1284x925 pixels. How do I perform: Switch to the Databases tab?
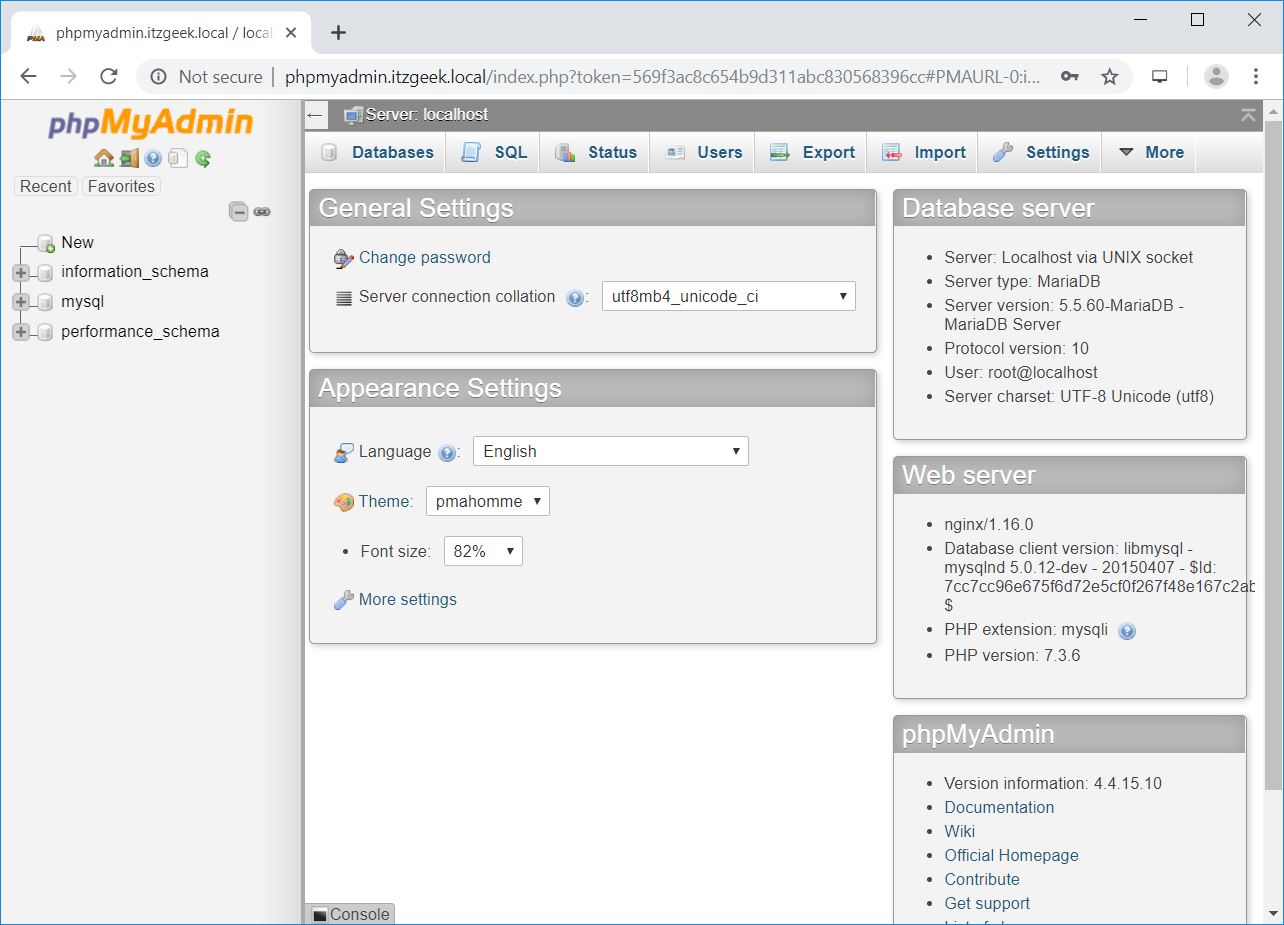point(377,153)
